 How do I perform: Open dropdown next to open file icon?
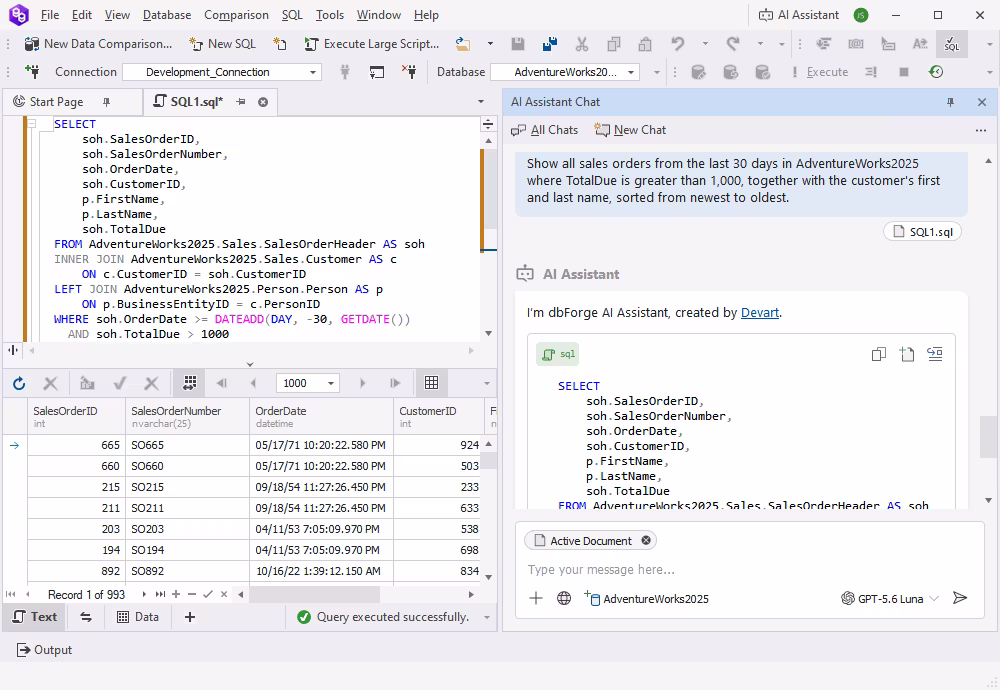(x=490, y=44)
